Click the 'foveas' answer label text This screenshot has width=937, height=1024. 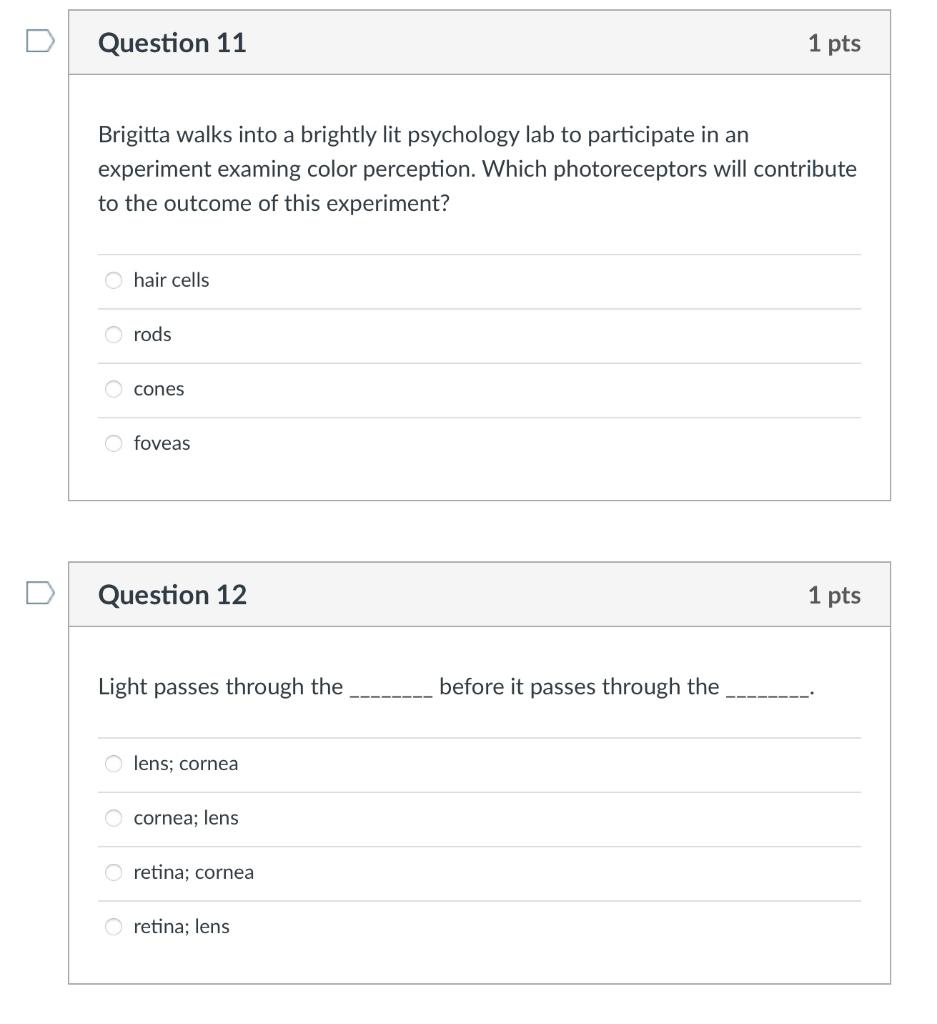tap(162, 443)
